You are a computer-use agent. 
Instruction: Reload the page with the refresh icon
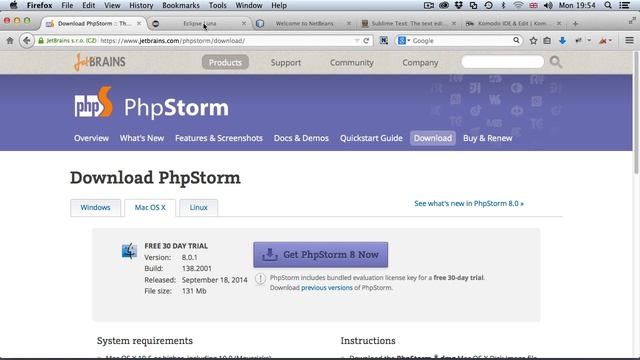pyautogui.click(x=366, y=40)
